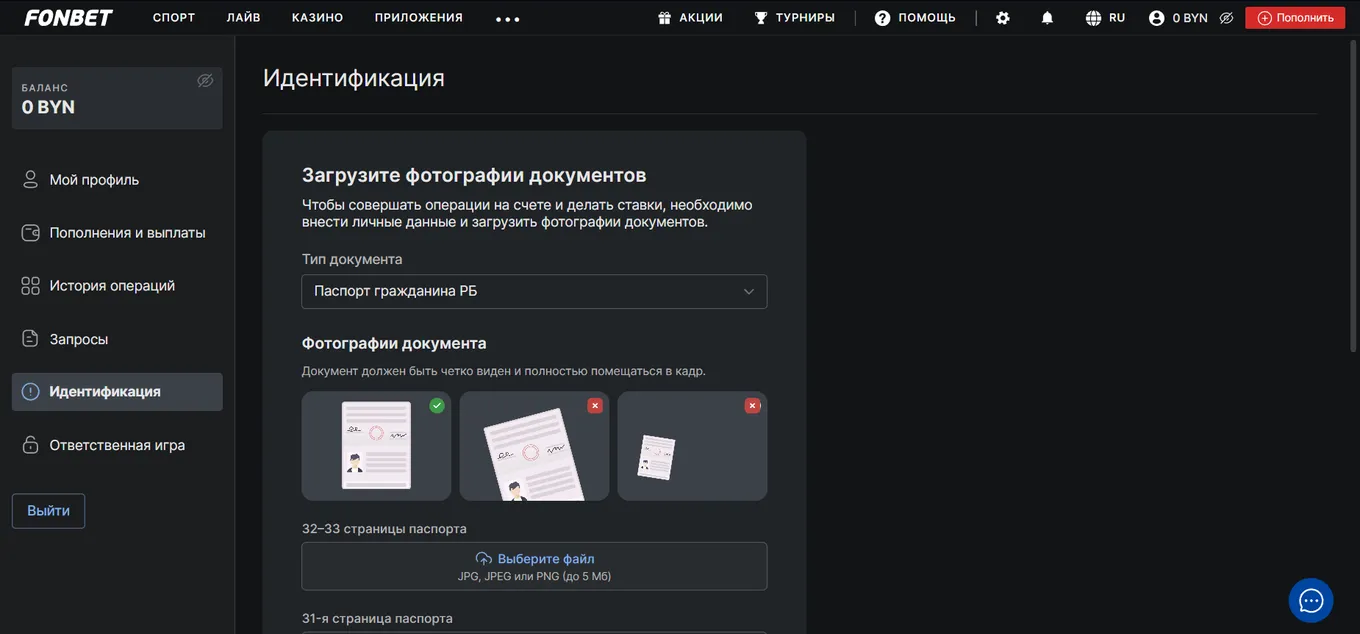Open the Приложения menu
This screenshot has height=634, width=1360.
(419, 18)
